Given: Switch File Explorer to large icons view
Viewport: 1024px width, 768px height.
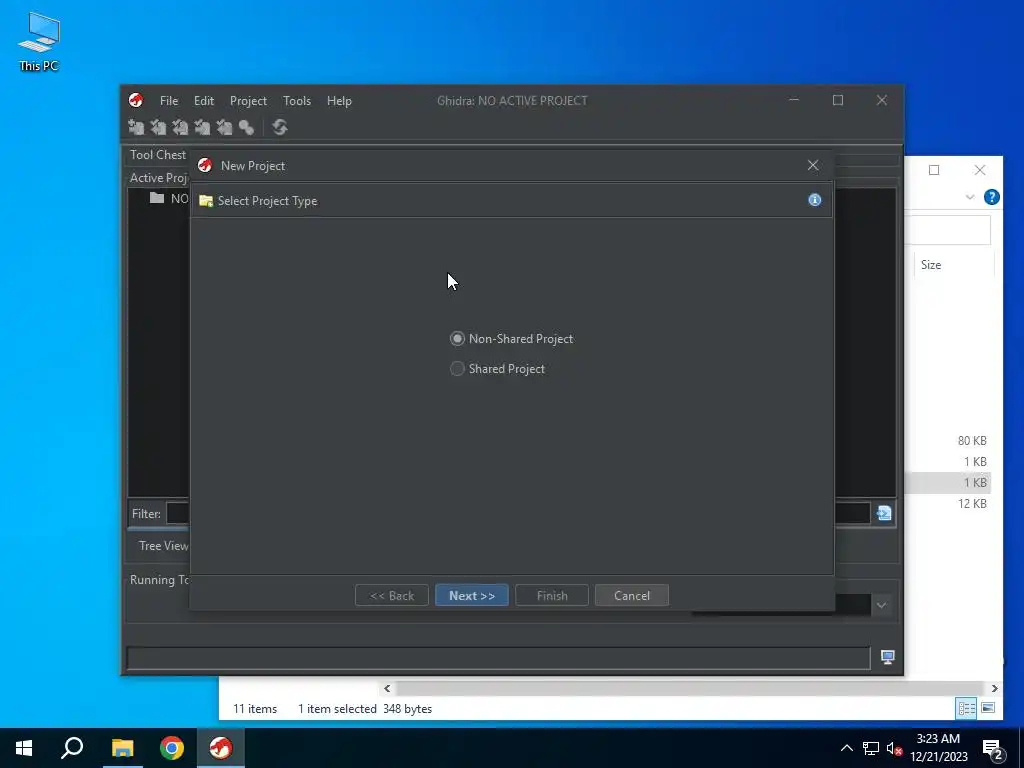Looking at the screenshot, I should pos(988,708).
